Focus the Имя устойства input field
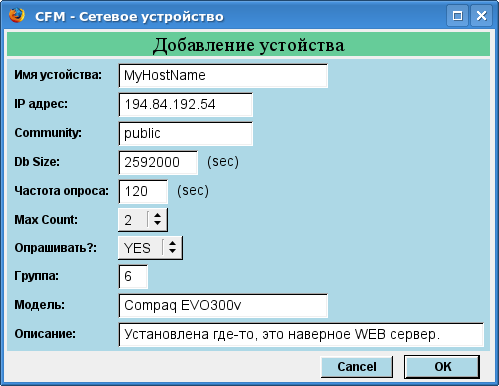This screenshot has width=499, height=386. [x=223, y=76]
